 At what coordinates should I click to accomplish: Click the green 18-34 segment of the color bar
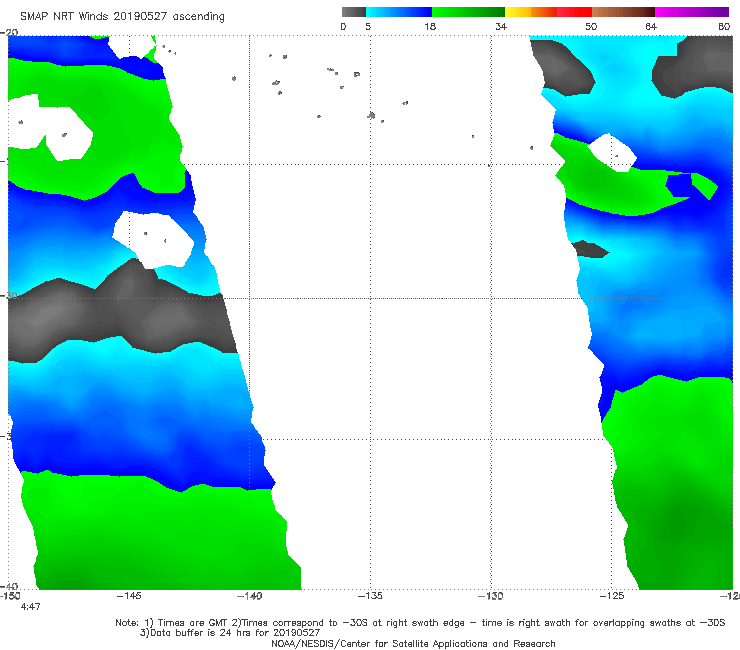point(468,12)
